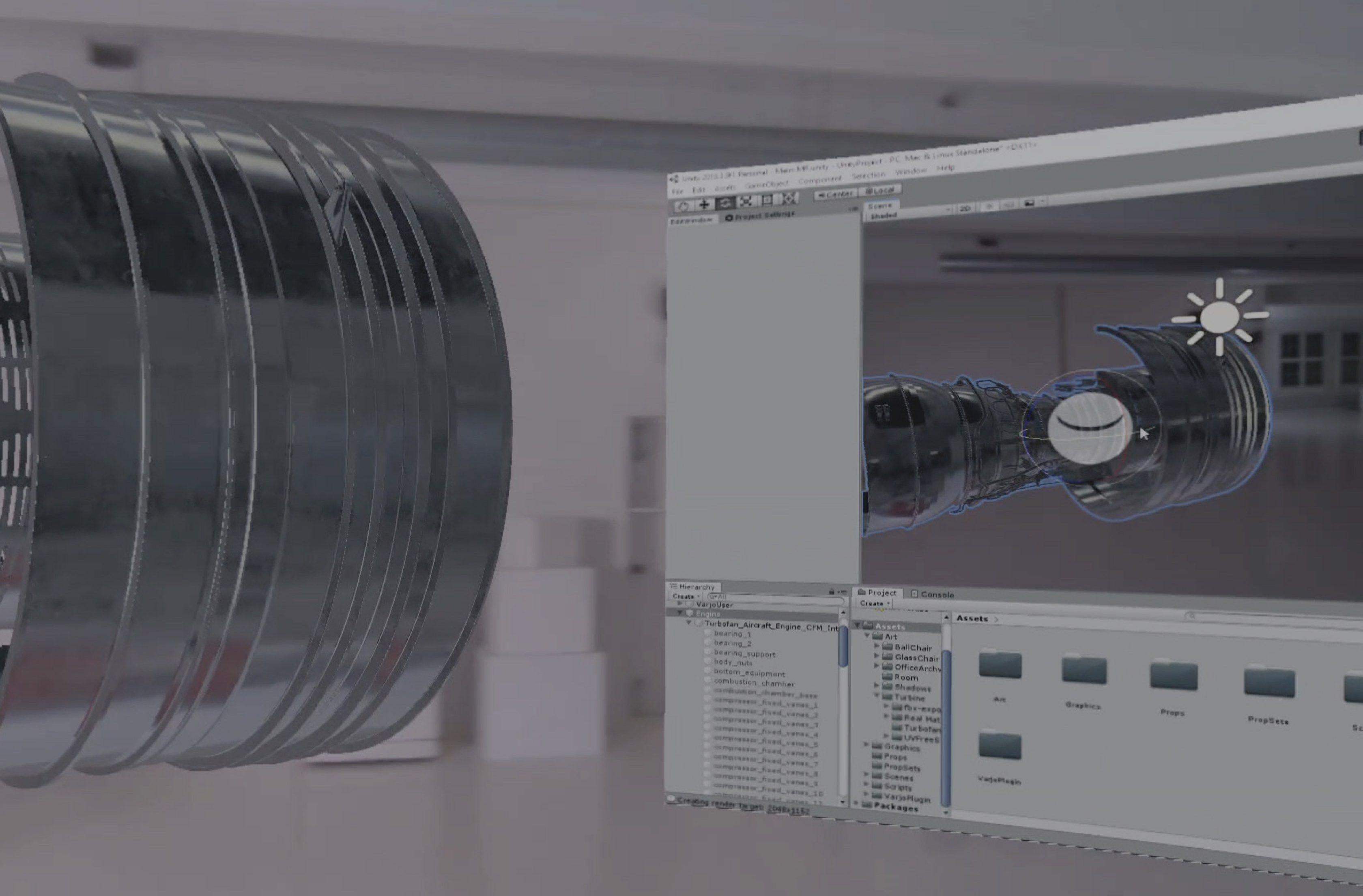The width and height of the screenshot is (1363, 896).
Task: Toggle scene audio icon
Action: [1009, 204]
